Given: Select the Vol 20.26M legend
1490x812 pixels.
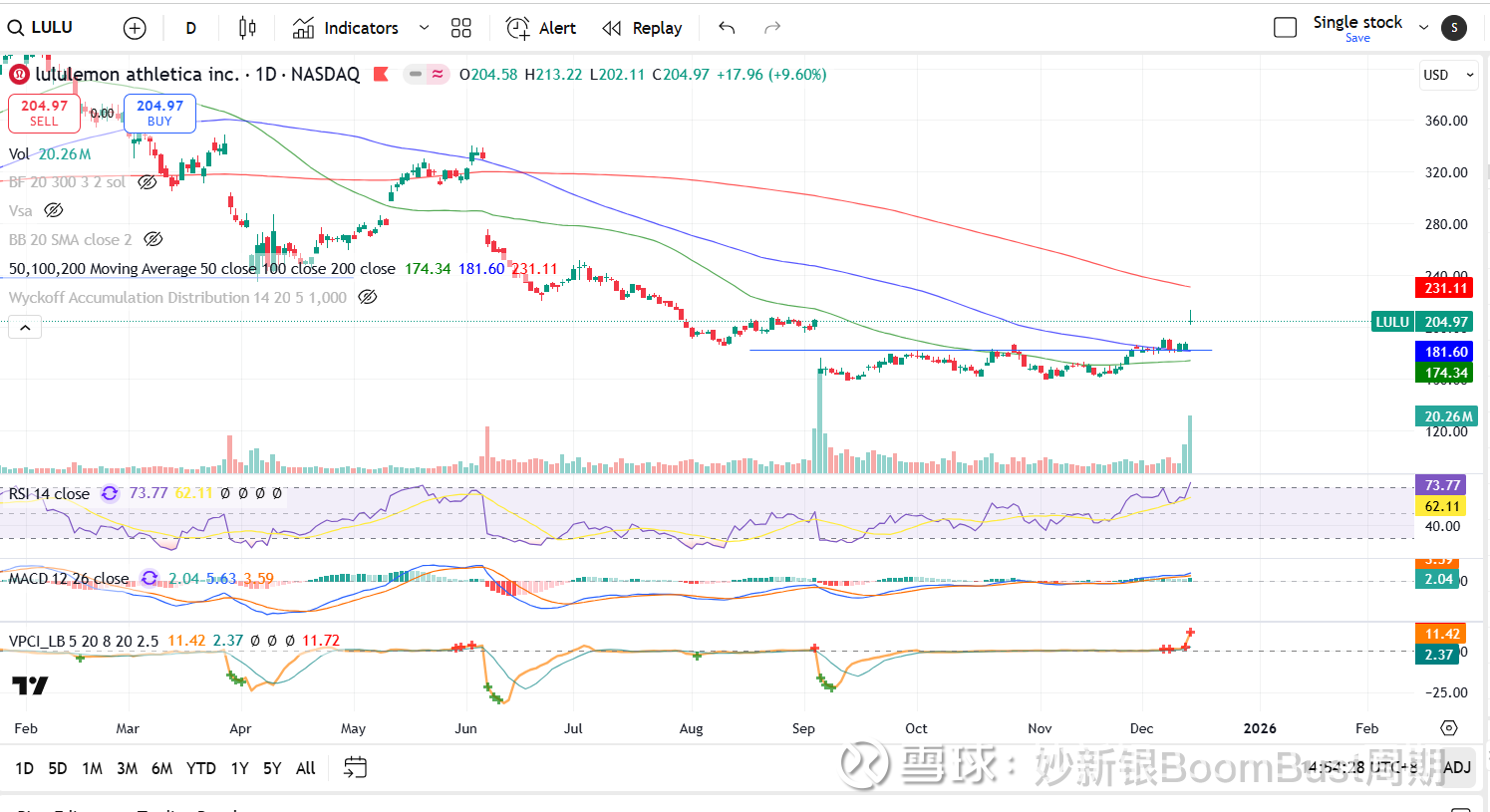Looking at the screenshot, I should tap(50, 154).
